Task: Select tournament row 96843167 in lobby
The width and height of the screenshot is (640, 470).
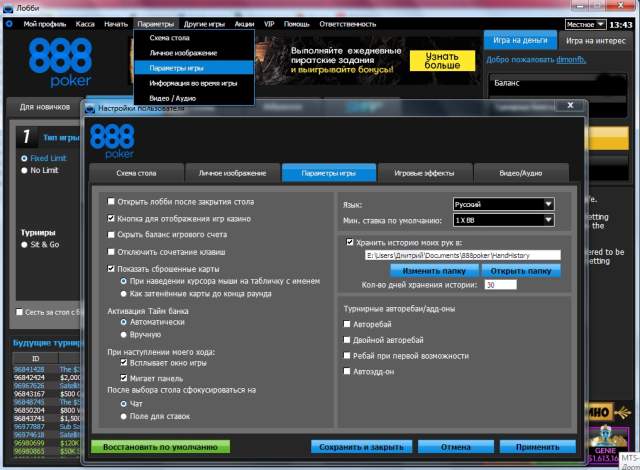Action: [x=47, y=394]
